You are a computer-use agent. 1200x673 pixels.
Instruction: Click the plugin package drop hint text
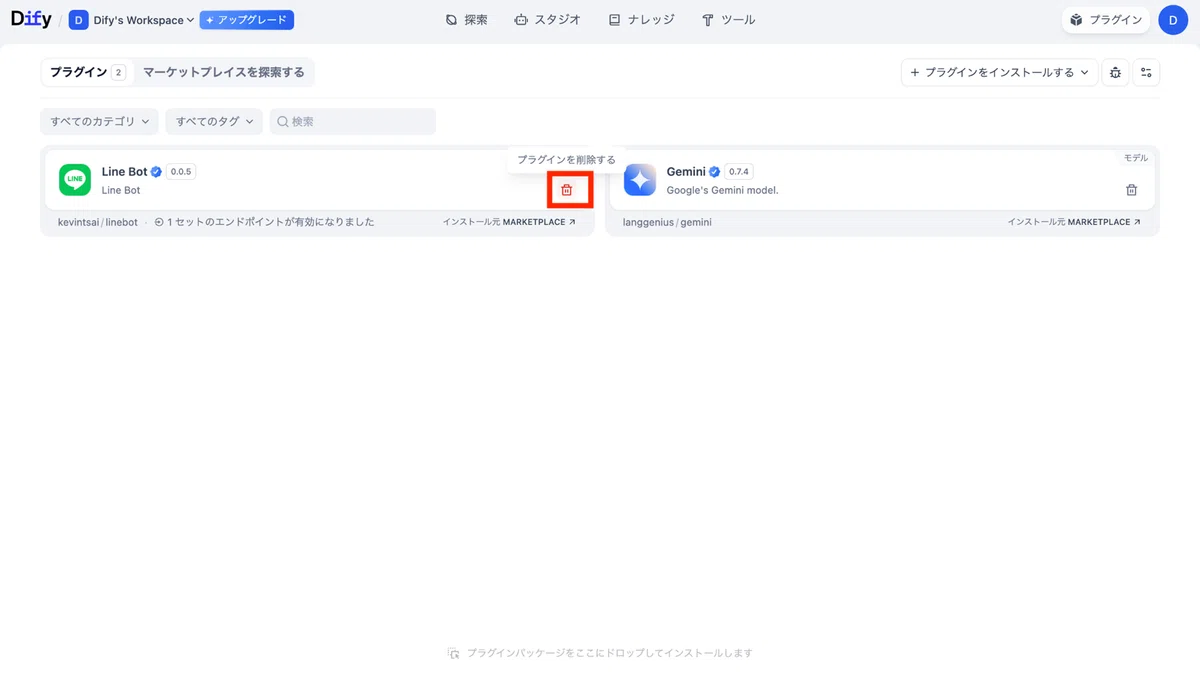pyautogui.click(x=609, y=653)
